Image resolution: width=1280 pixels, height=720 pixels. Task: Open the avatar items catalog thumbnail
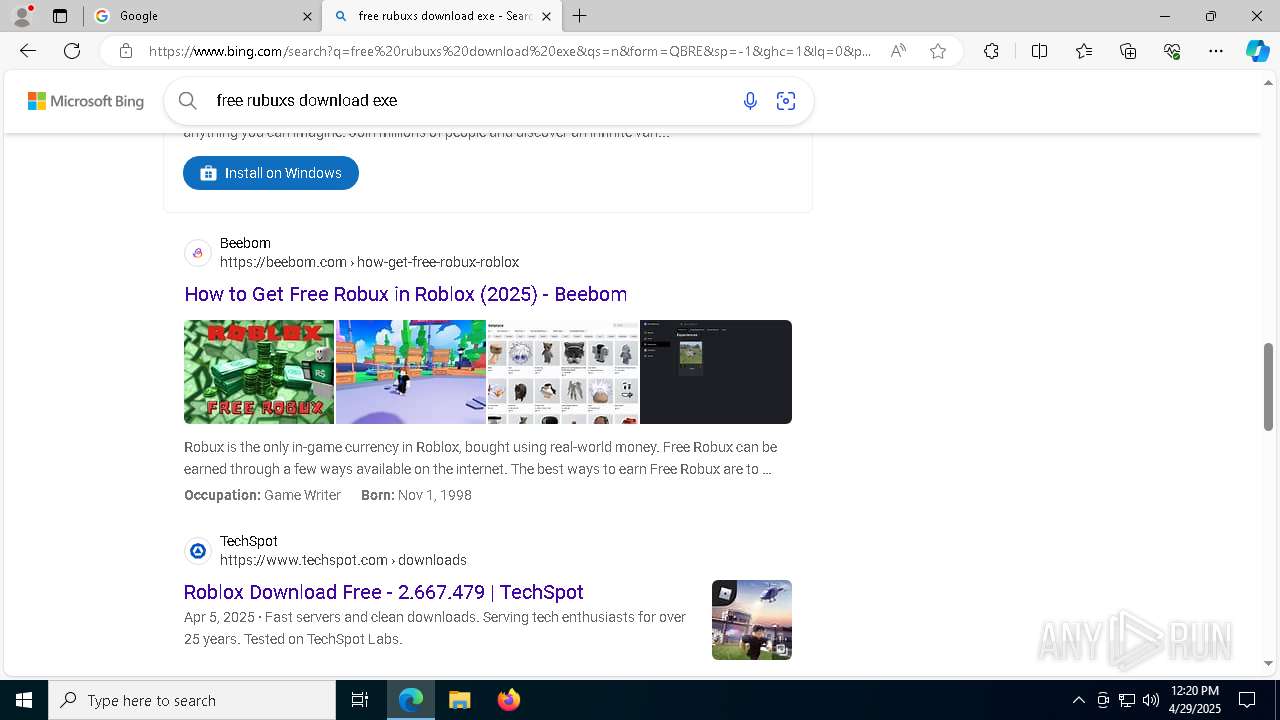(x=563, y=372)
